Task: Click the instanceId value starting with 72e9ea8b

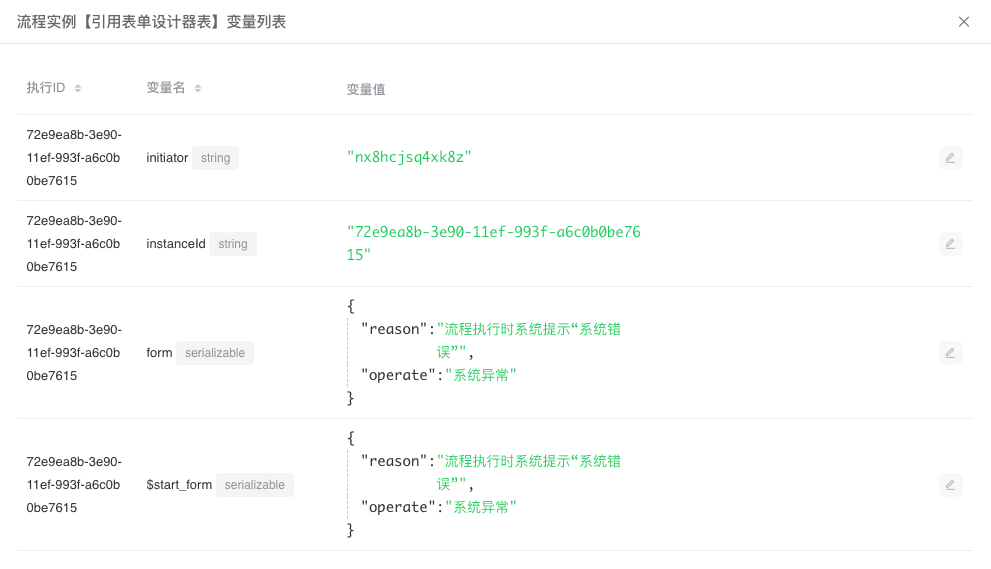Action: 493,232
